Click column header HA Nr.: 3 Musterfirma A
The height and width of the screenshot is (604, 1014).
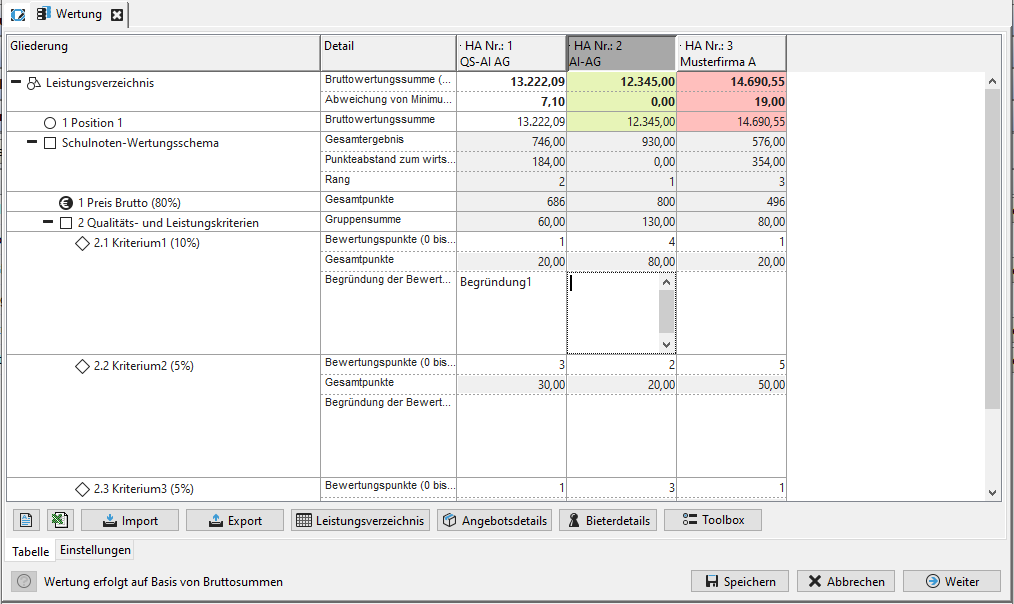732,53
